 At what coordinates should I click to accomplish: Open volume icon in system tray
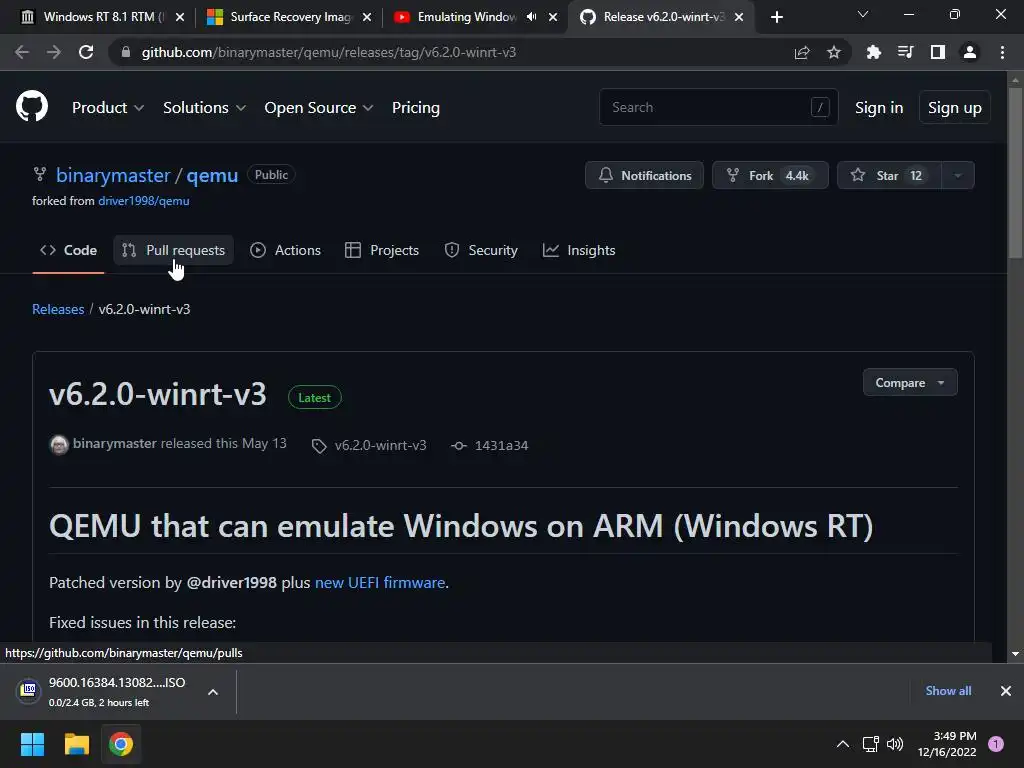coord(895,744)
